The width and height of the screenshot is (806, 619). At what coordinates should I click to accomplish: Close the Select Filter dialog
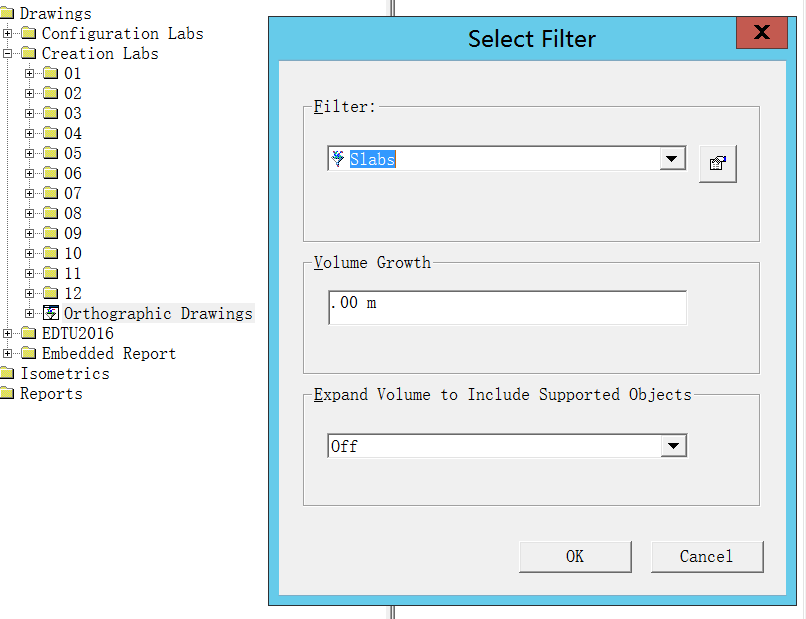[x=762, y=32]
